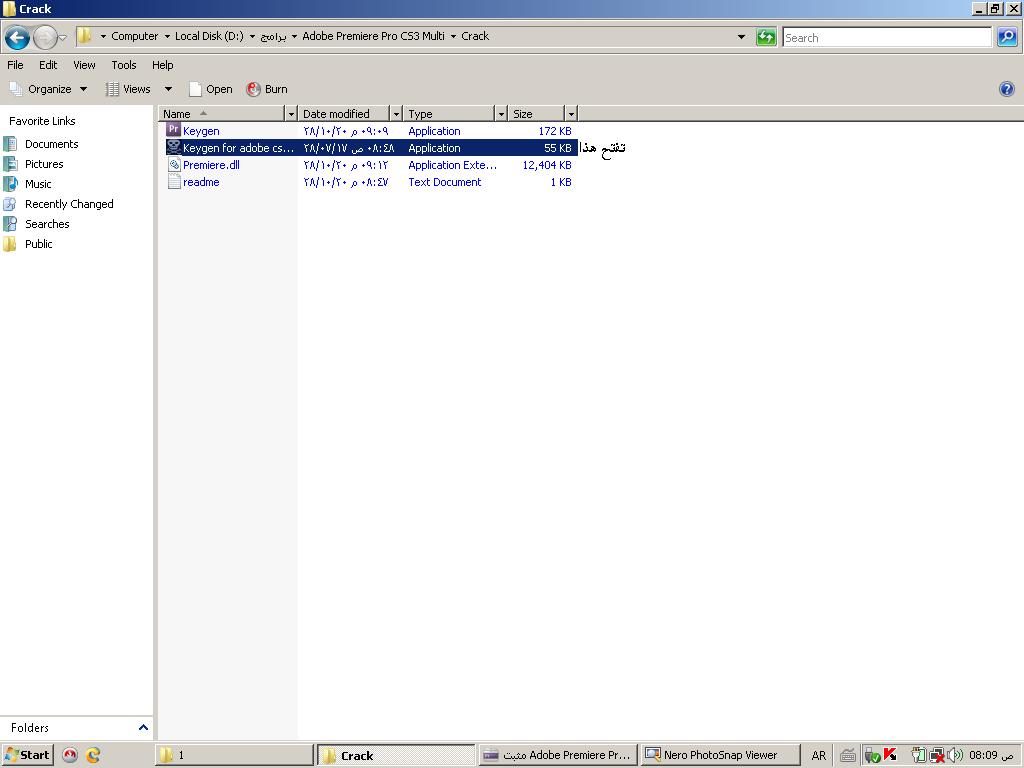The height and width of the screenshot is (768, 1024).
Task: Open the View menu
Action: pos(84,65)
